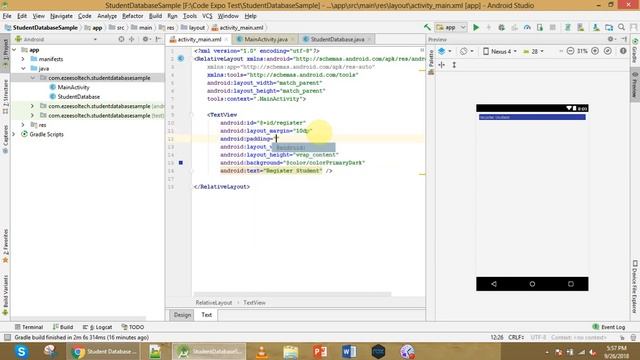Click the RelativeLayout gutter class icon
The width and height of the screenshot is (640, 360).
tap(181, 59)
